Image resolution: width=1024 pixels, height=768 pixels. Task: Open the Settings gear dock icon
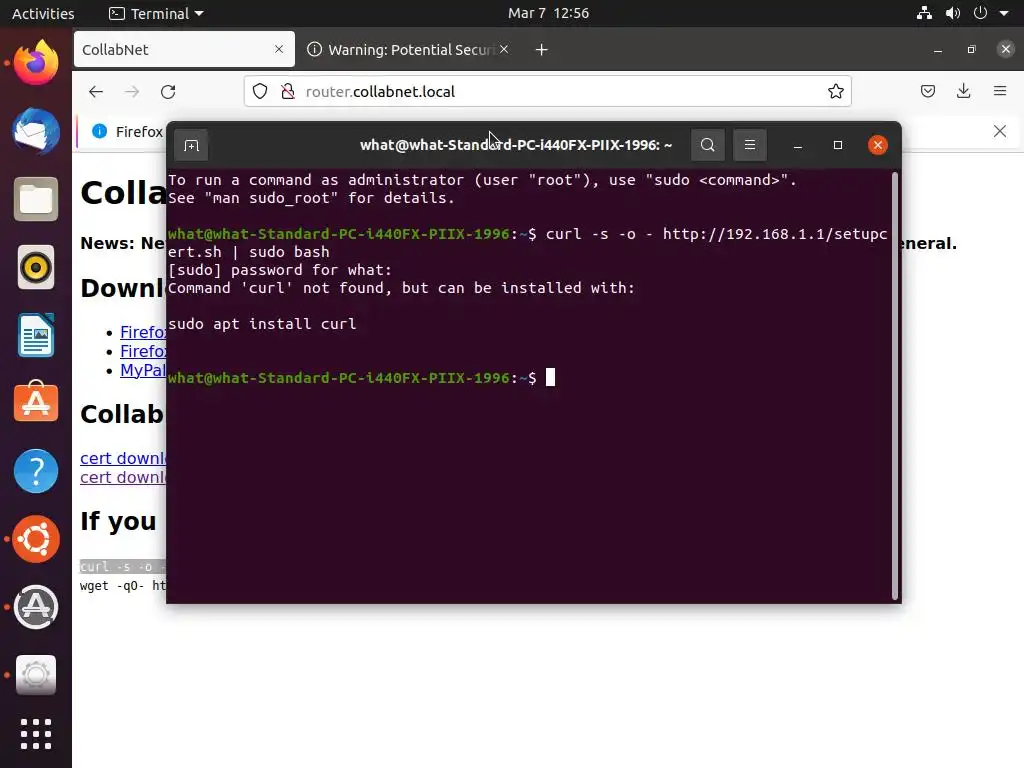[36, 675]
